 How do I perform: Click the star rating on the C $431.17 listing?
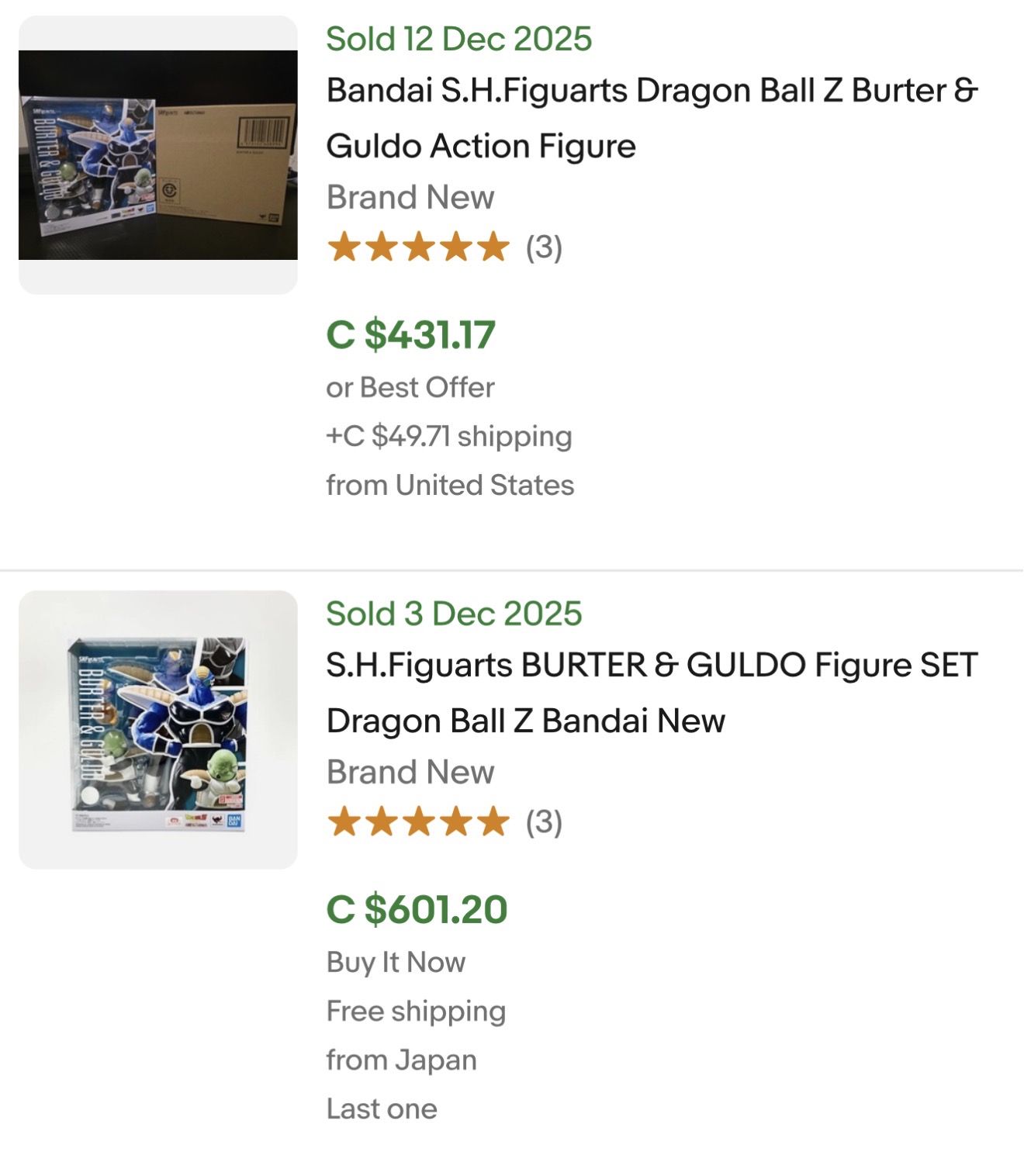(418, 248)
